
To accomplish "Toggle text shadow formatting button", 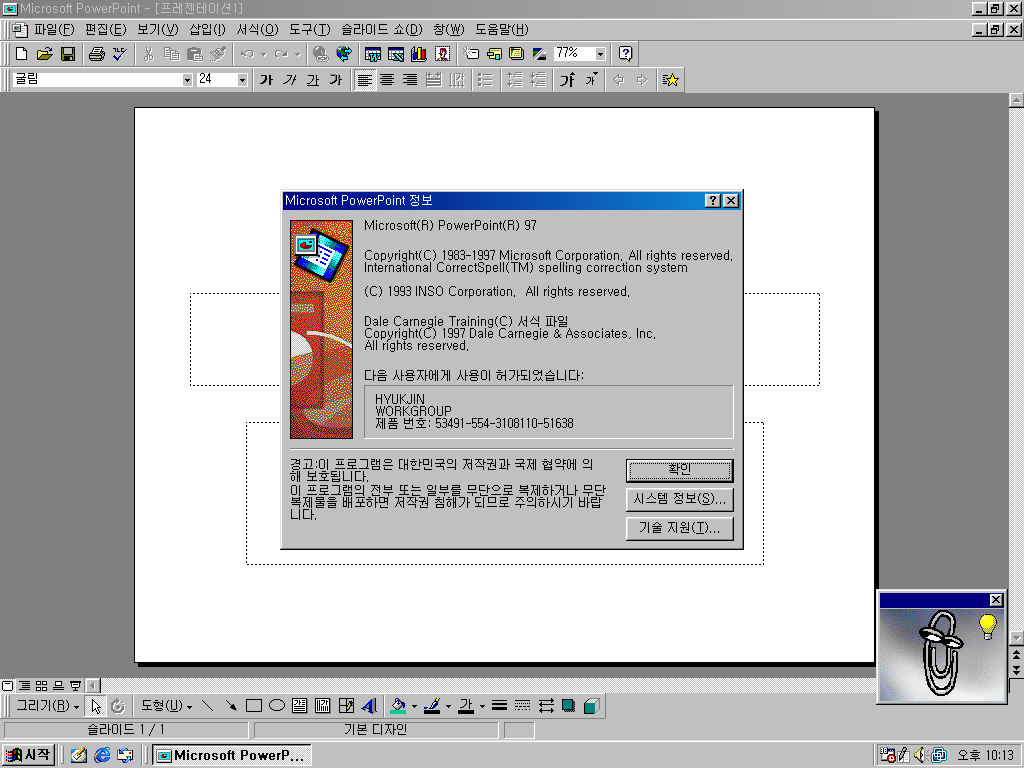I will pos(336,80).
